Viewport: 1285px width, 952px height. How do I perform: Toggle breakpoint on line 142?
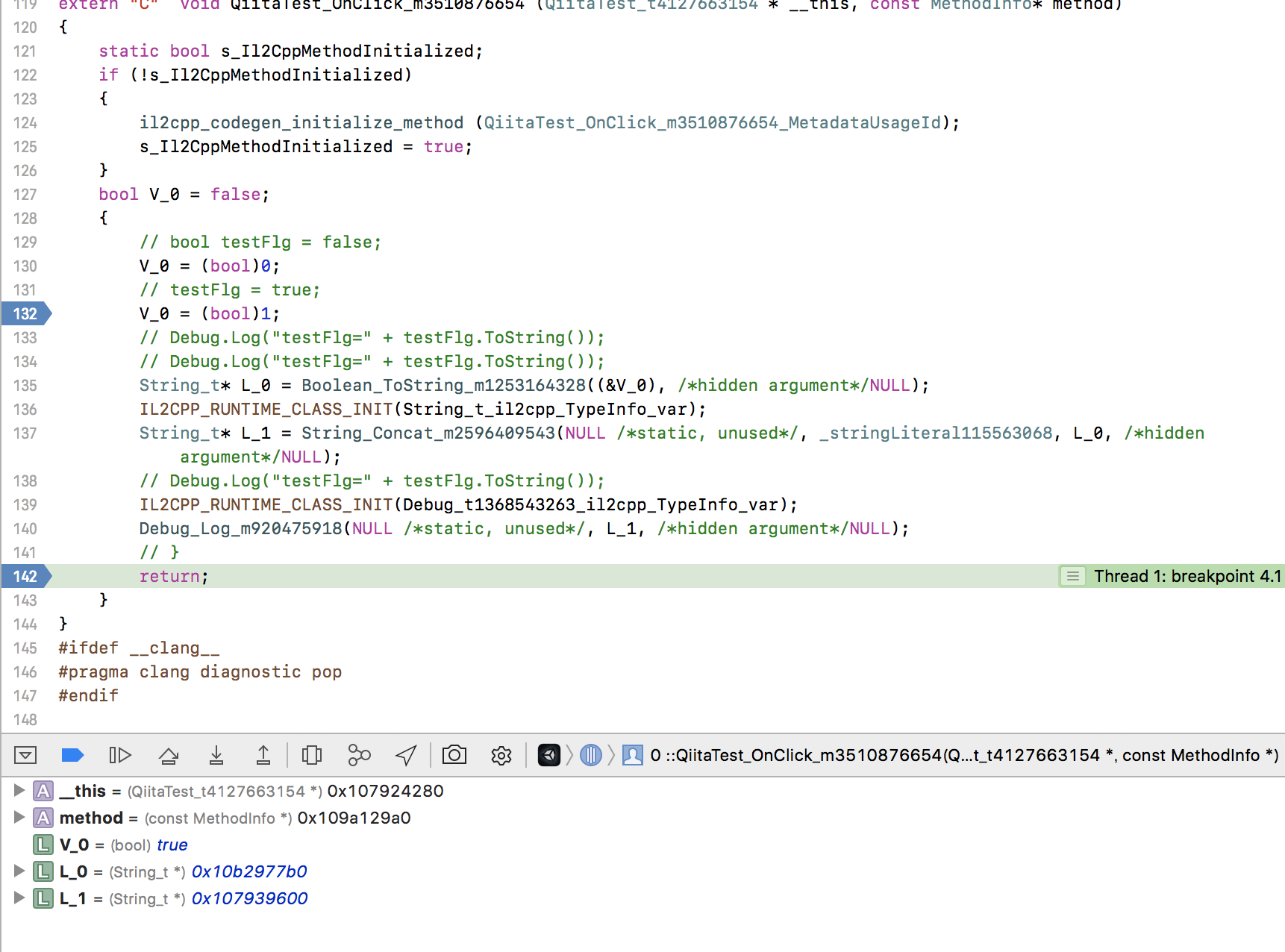point(27,576)
